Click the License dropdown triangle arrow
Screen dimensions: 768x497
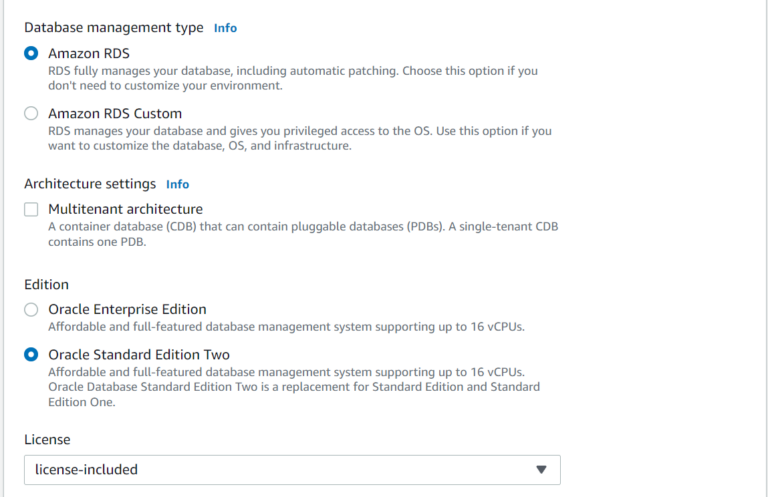[541, 470]
